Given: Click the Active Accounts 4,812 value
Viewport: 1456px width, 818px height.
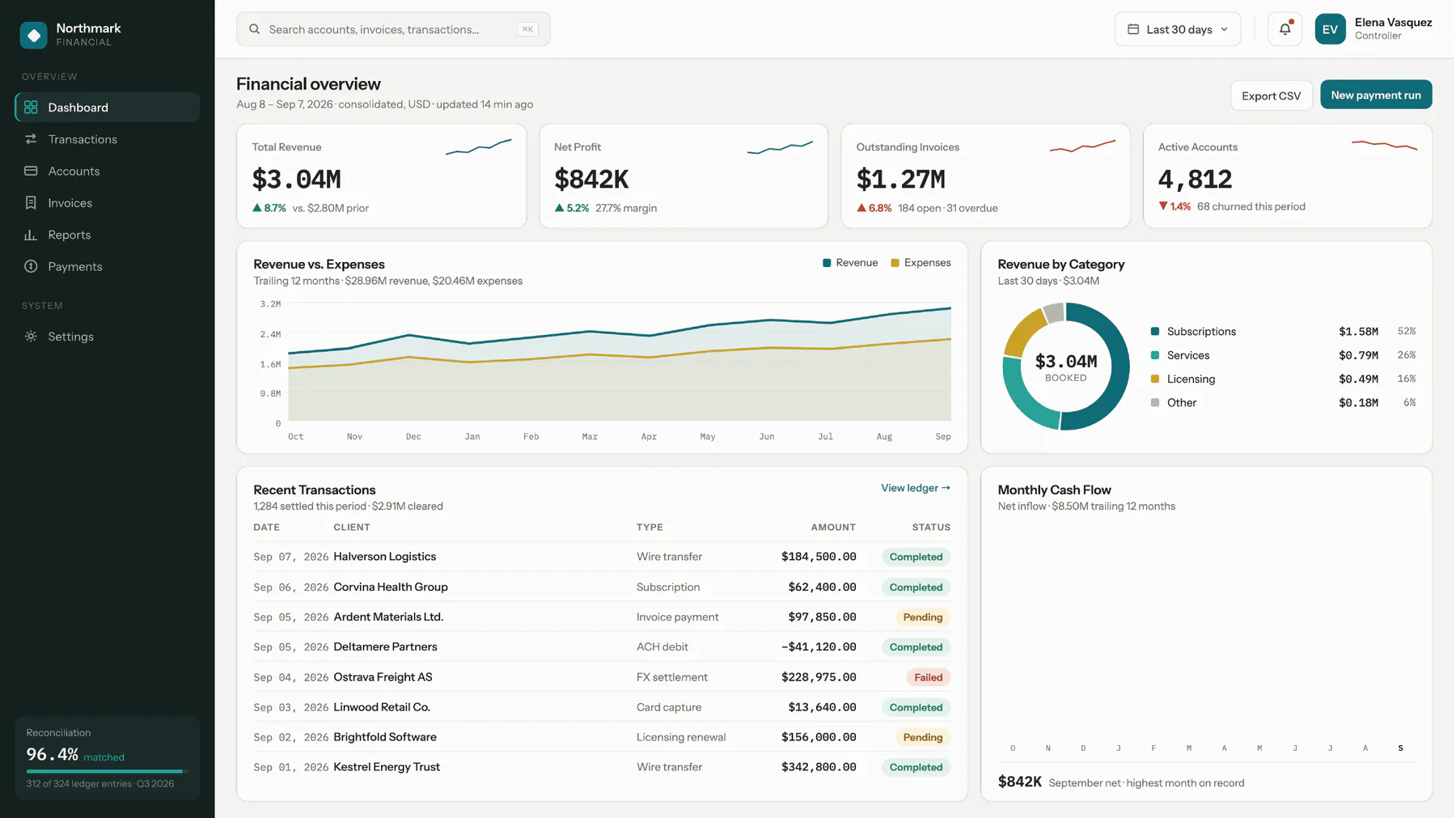Looking at the screenshot, I should (x=1195, y=179).
